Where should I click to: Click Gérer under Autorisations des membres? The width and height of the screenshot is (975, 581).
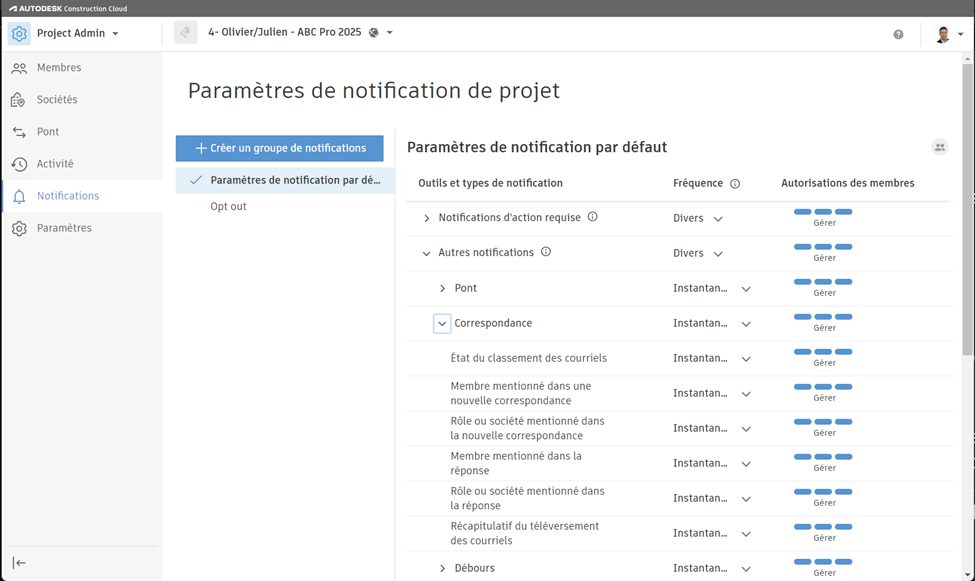(824, 222)
